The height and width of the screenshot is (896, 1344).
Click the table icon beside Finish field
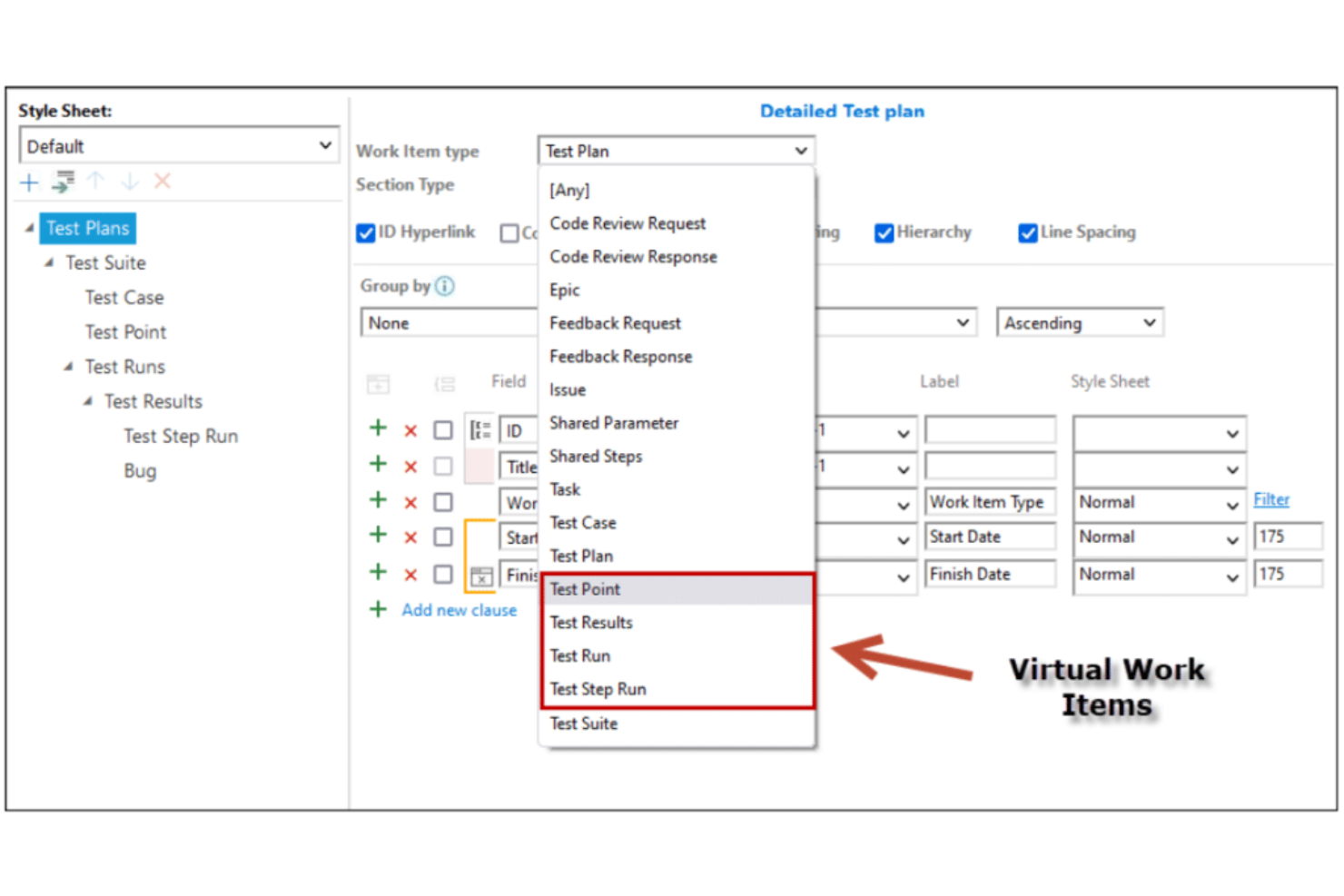(481, 576)
